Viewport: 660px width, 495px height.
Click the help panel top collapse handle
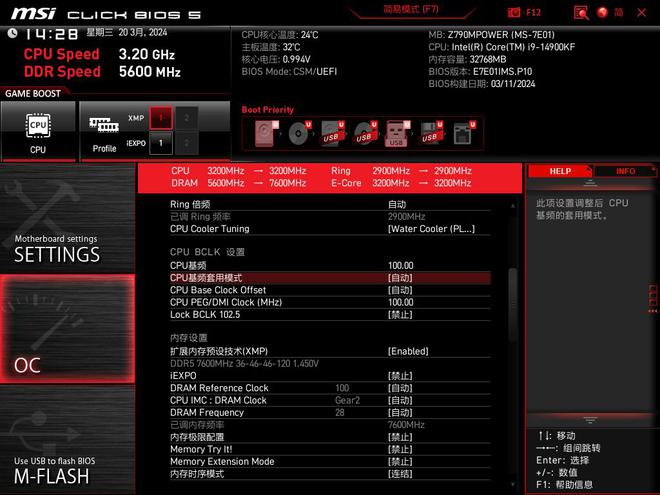[x=590, y=183]
